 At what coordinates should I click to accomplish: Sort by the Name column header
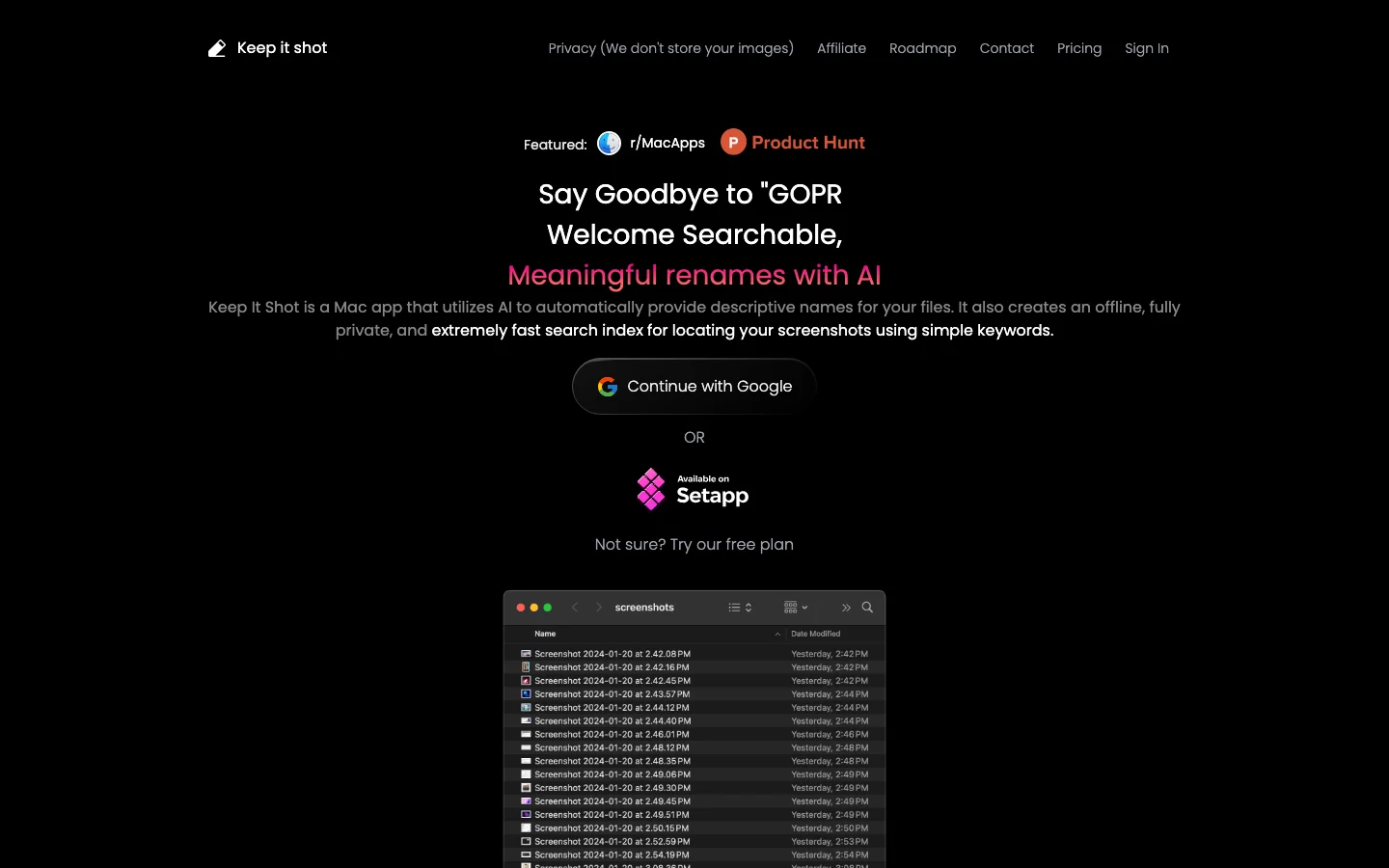[x=545, y=634]
